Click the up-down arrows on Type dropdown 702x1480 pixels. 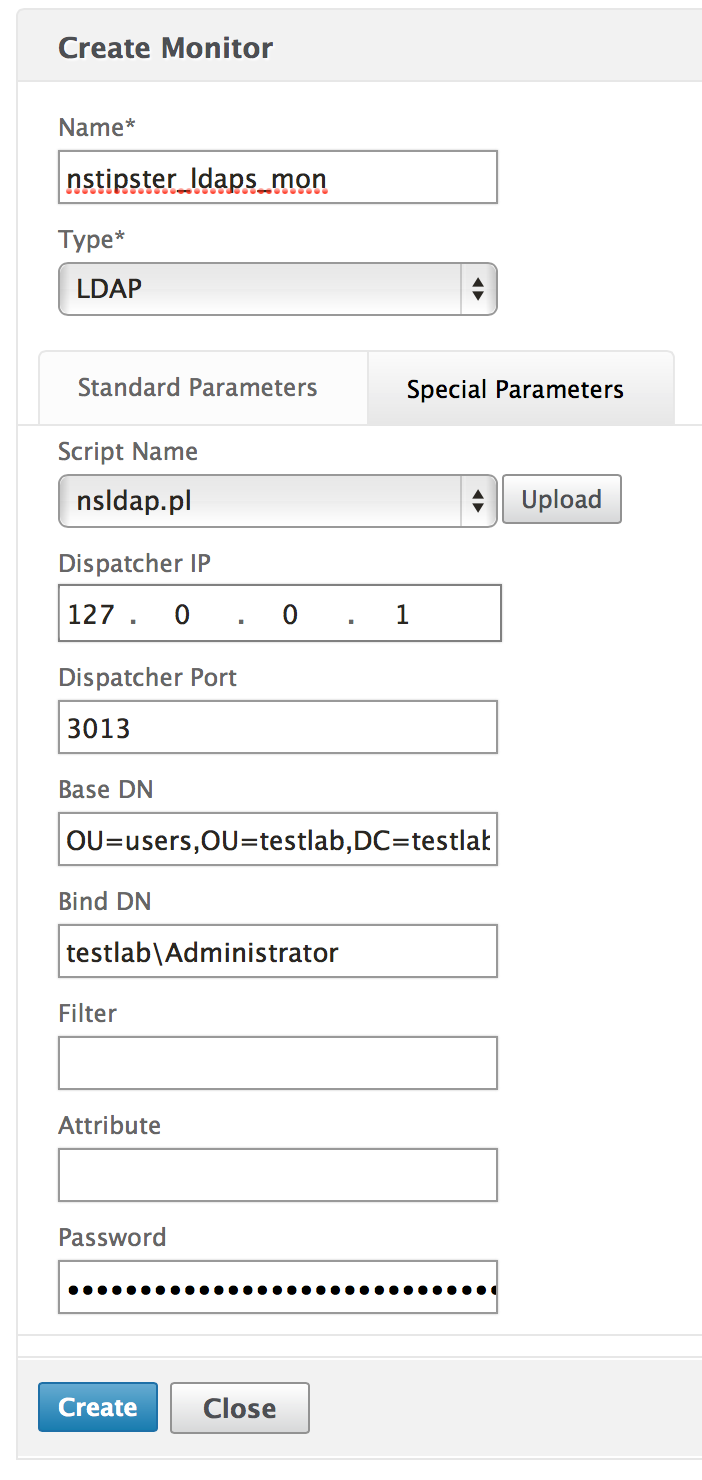pos(478,289)
